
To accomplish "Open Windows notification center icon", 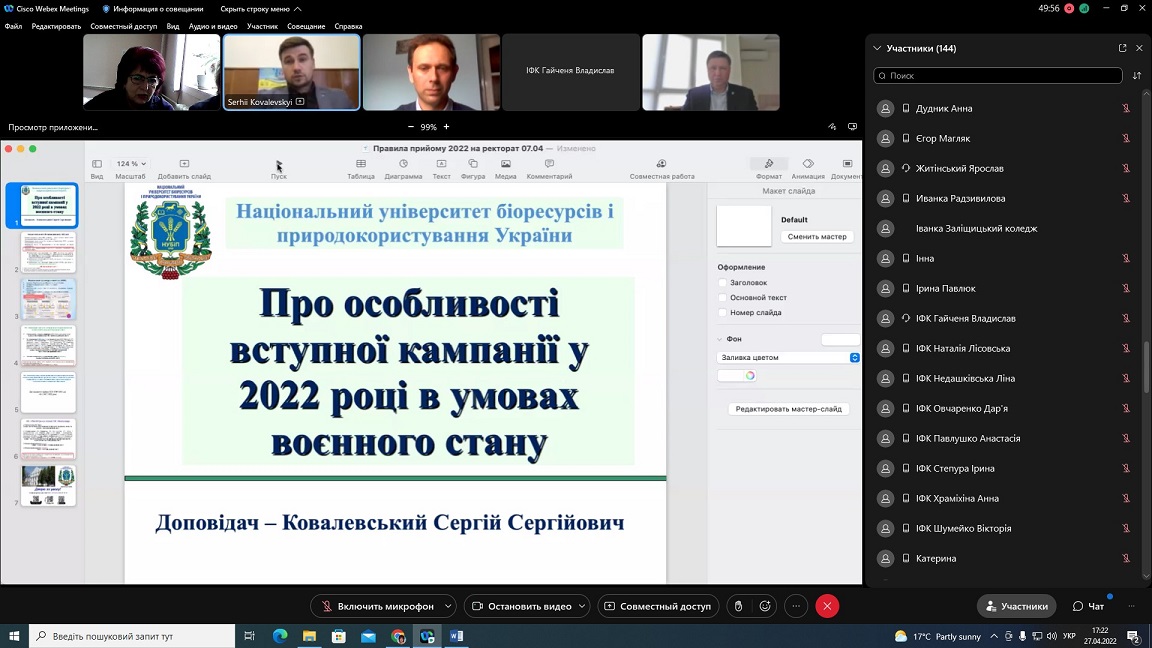I will 1134,636.
